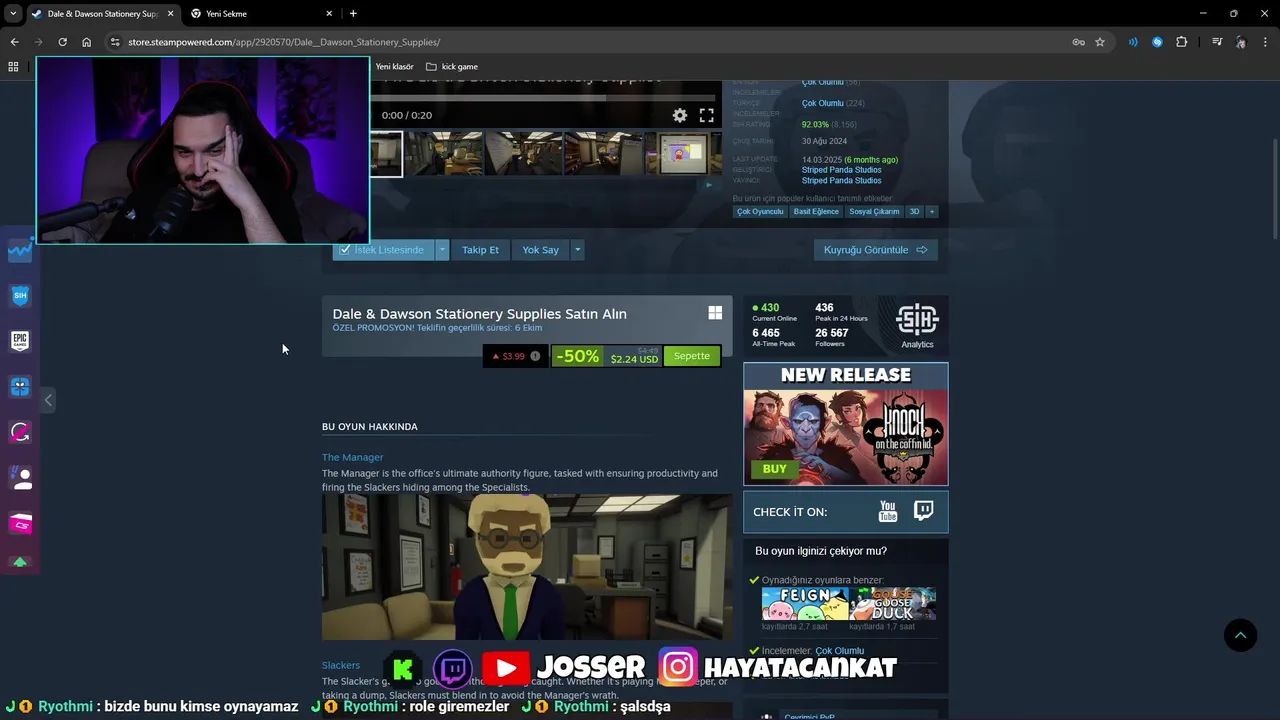
Task: Open the password key icon in address bar
Action: click(x=1078, y=42)
